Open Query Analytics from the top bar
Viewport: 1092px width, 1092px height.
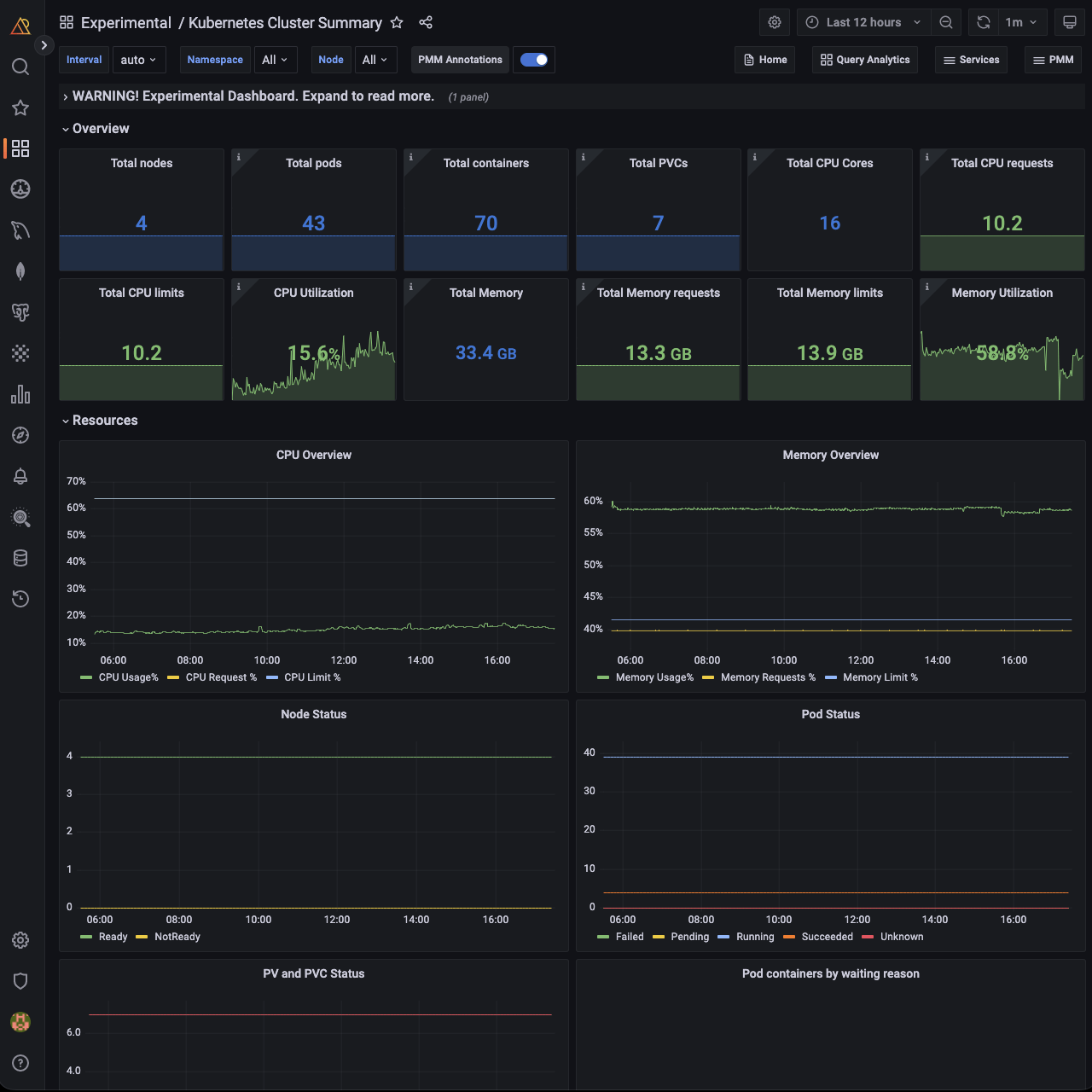864,60
